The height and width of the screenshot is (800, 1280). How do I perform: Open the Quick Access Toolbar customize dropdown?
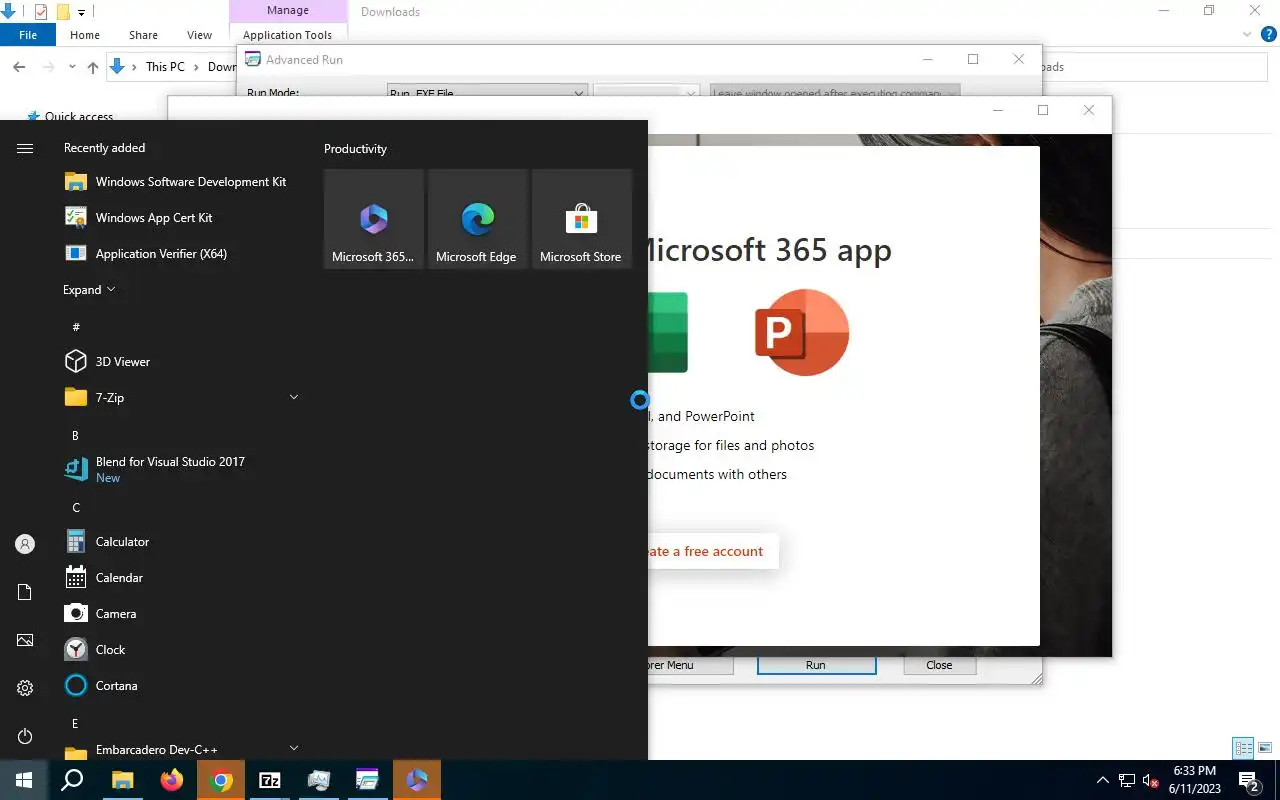[x=82, y=12]
